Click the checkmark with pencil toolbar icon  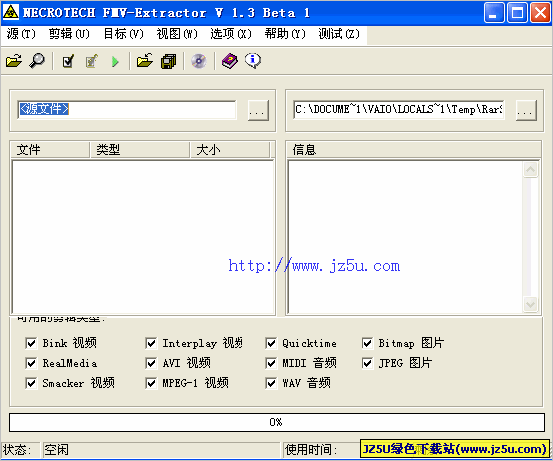[x=92, y=61]
